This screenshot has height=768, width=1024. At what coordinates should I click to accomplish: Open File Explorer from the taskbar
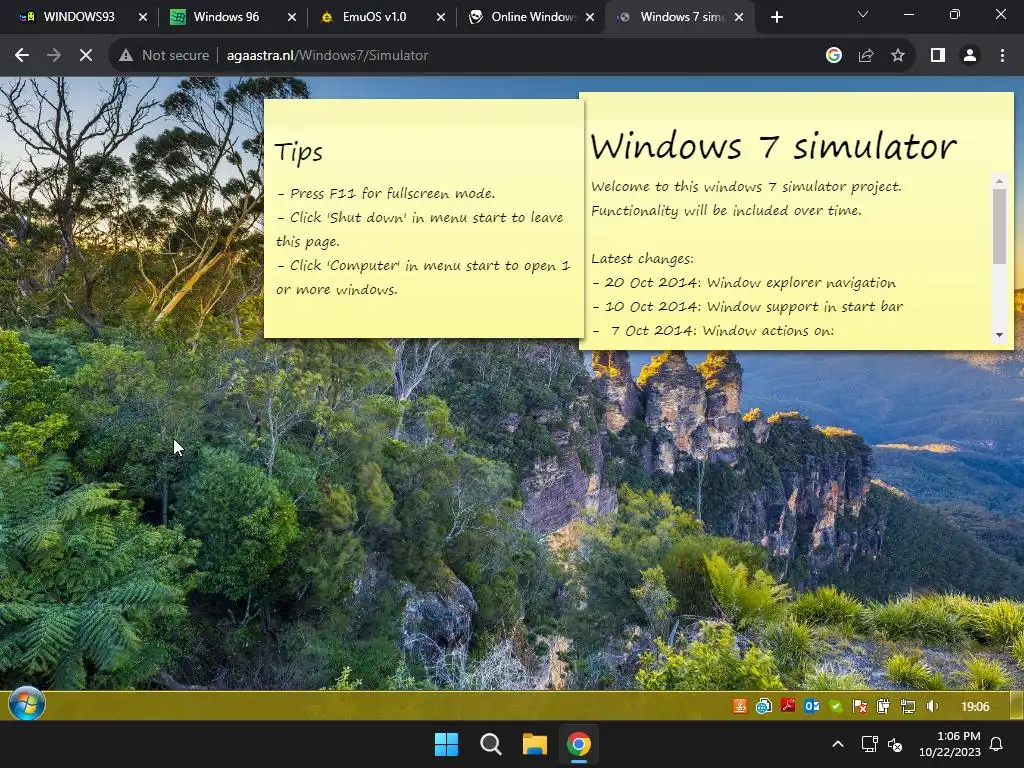[x=535, y=744]
